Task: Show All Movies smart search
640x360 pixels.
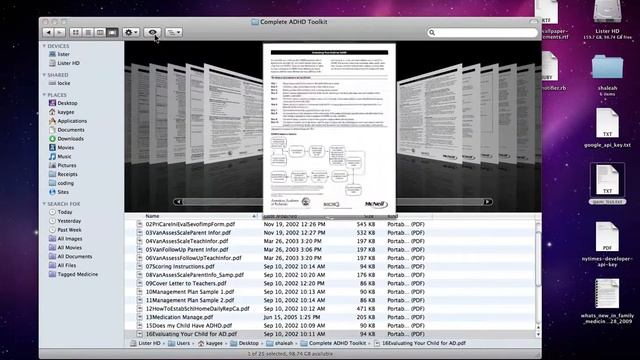Action: point(65,248)
